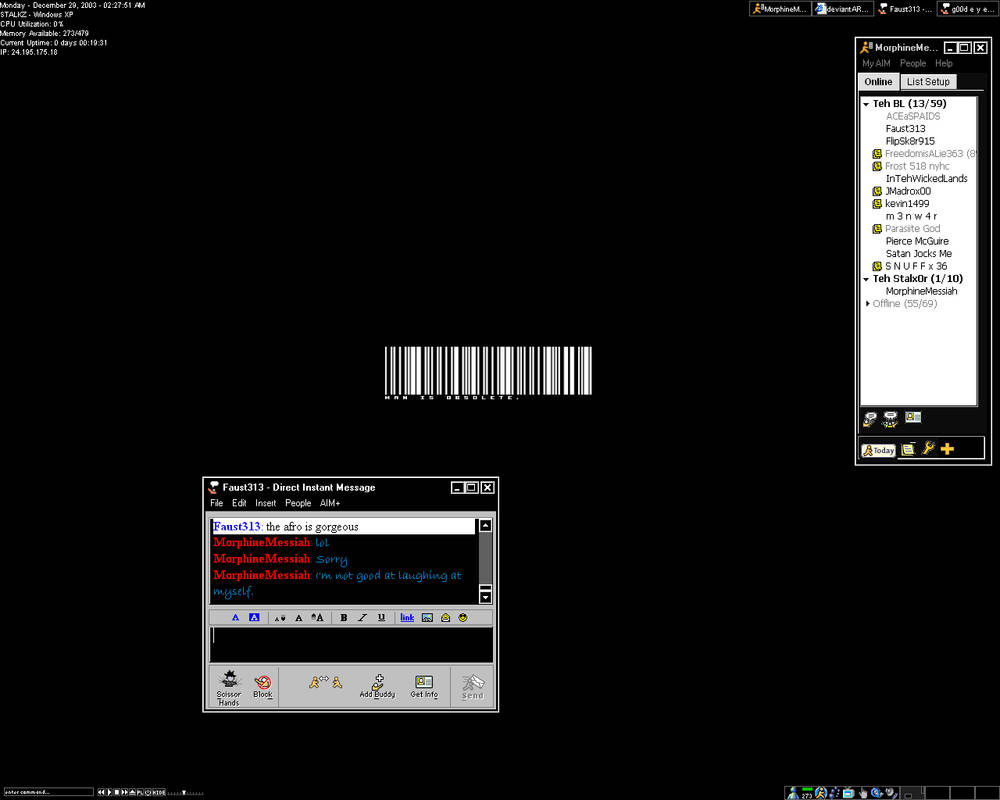Click the background color icon in message toolbar

click(254, 618)
